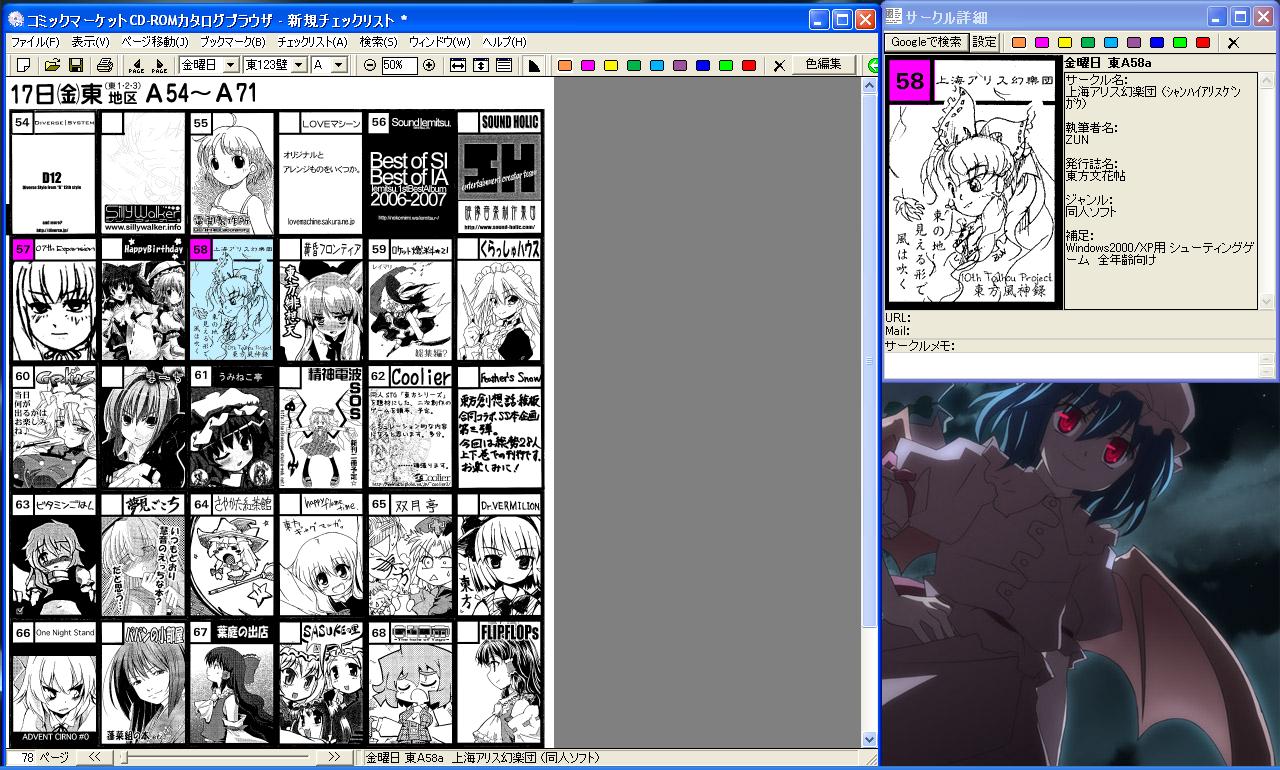Zoom out with the minus magnifier icon

click(370, 65)
